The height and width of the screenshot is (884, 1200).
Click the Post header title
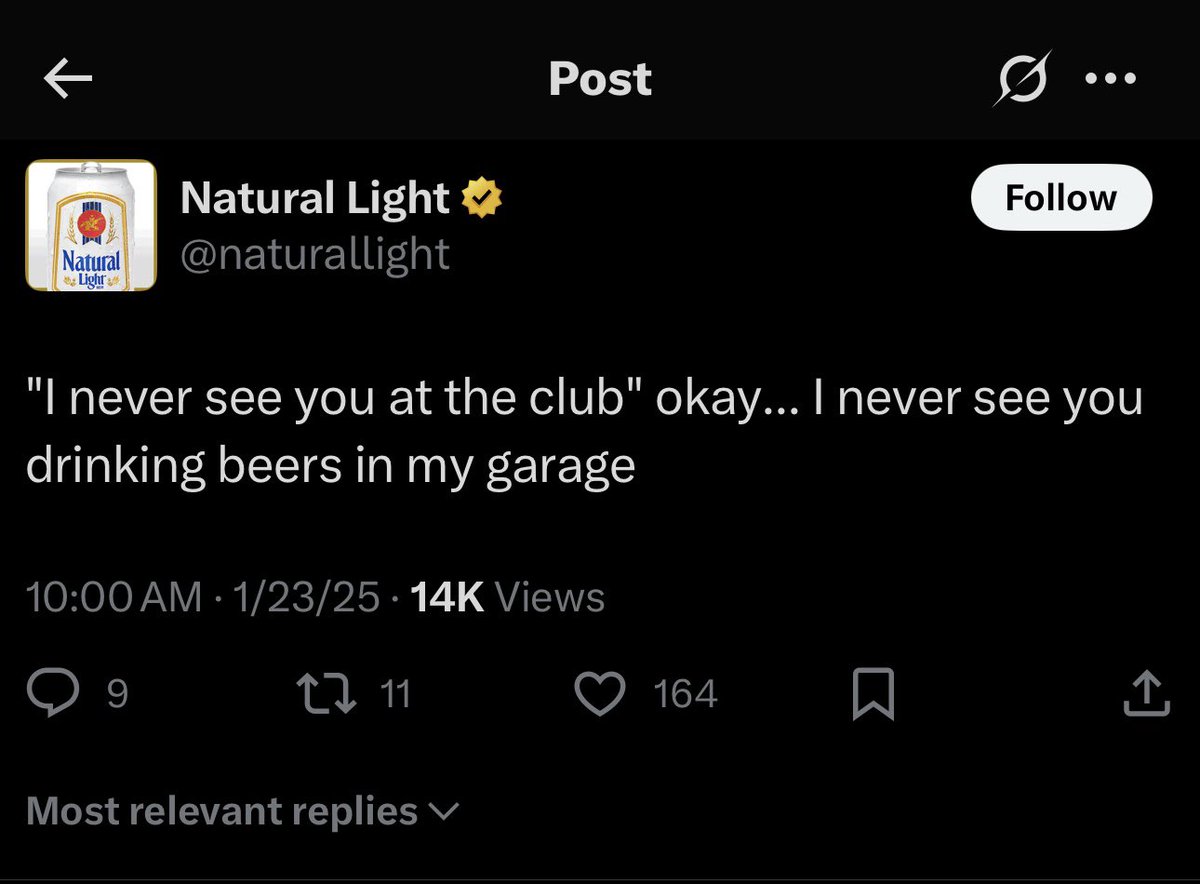[x=600, y=80]
